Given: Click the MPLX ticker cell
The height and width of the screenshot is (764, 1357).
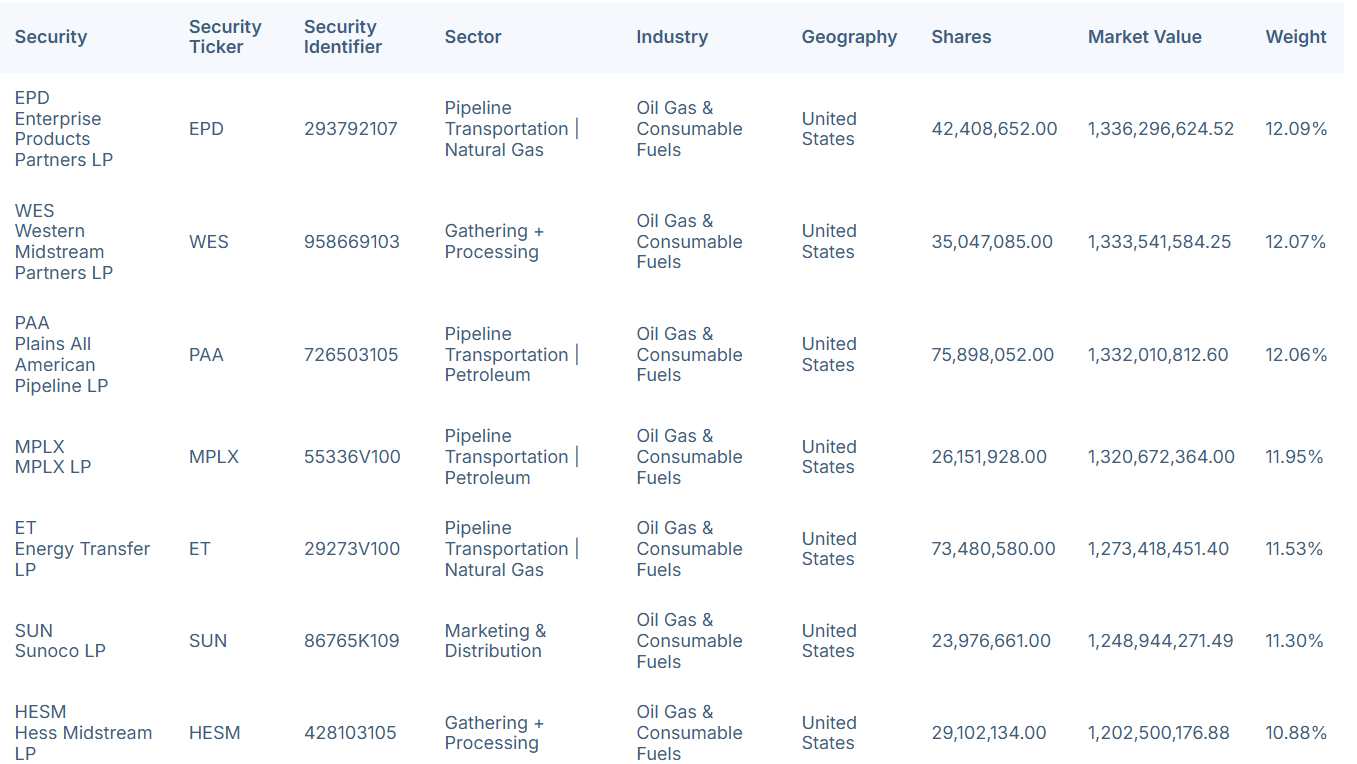Looking at the screenshot, I should 214,457.
